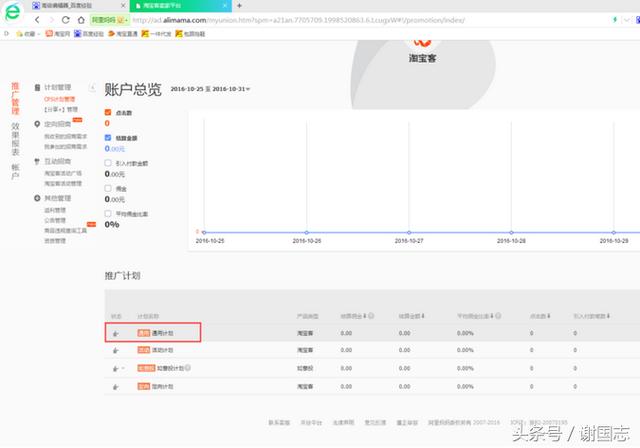Sort by the 点击数 column arrow
Screen dimensions: 640x448
click(549, 316)
